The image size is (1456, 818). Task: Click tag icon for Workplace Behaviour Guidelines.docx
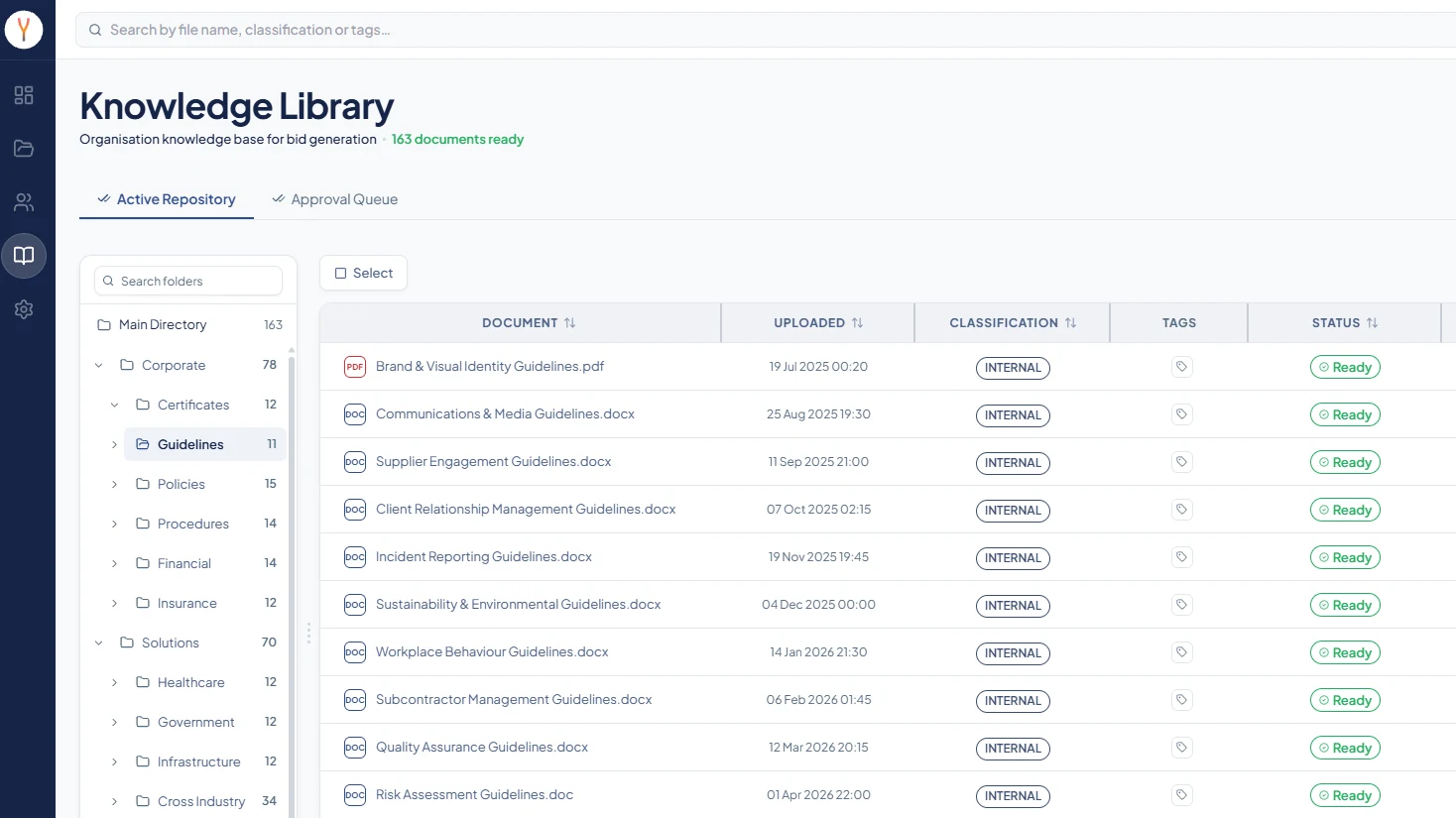click(1181, 652)
